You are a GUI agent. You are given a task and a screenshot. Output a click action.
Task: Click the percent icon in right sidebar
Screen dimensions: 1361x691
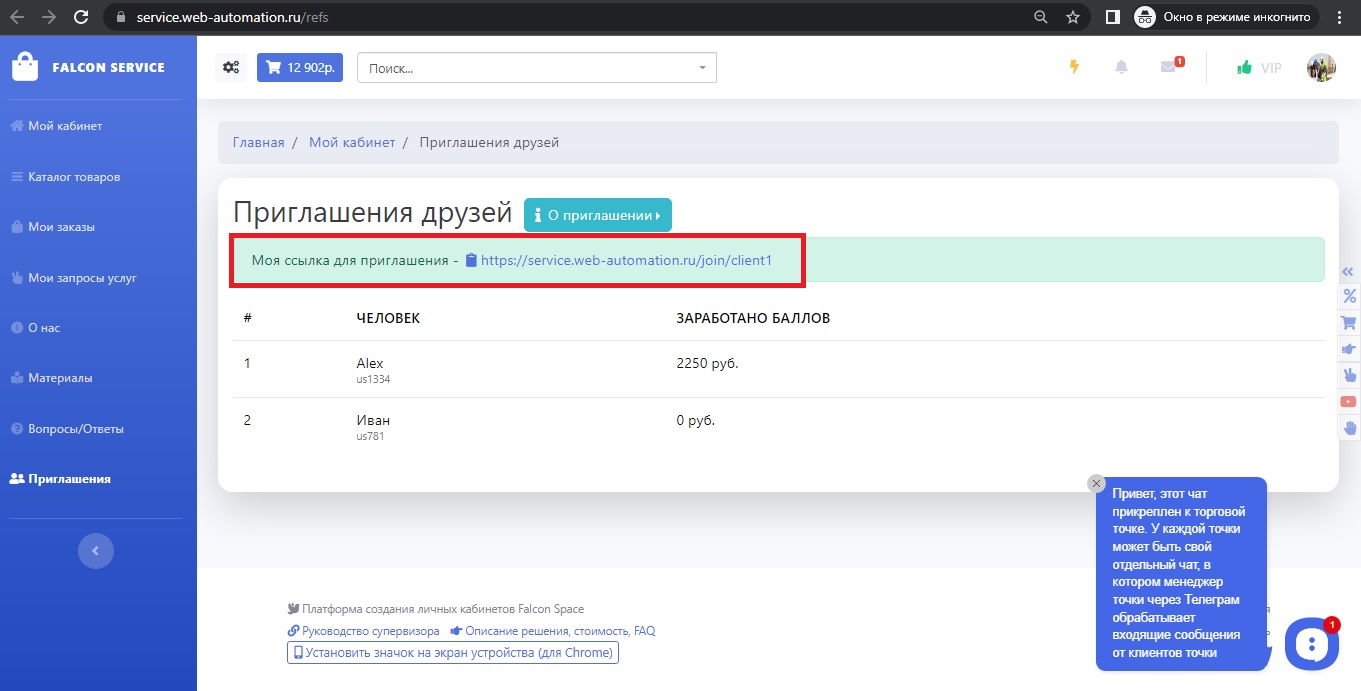click(x=1348, y=296)
